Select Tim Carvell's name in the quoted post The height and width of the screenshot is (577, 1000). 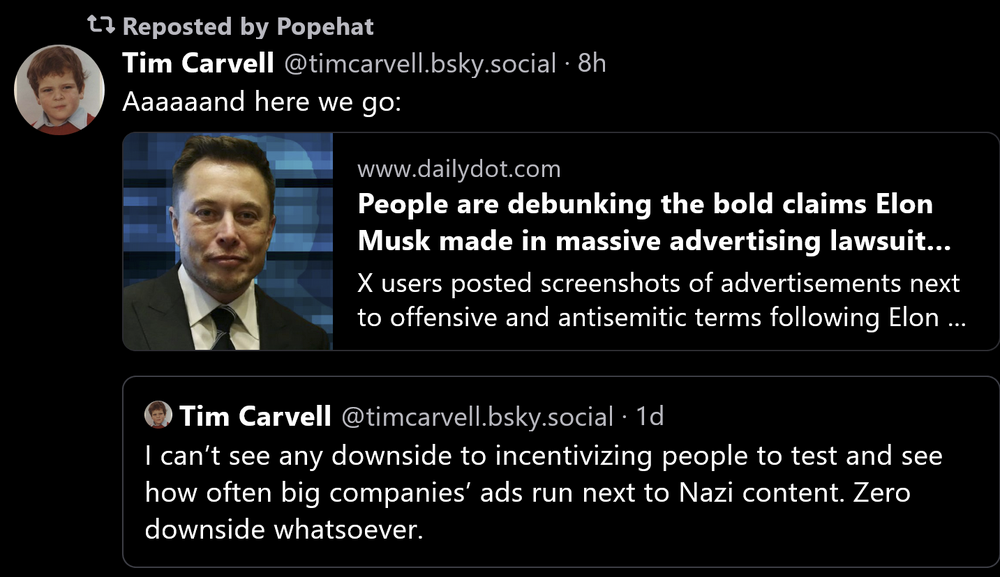255,415
